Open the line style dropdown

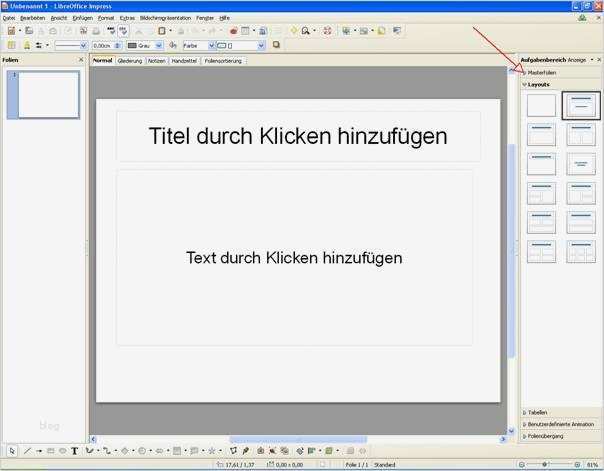(83, 46)
